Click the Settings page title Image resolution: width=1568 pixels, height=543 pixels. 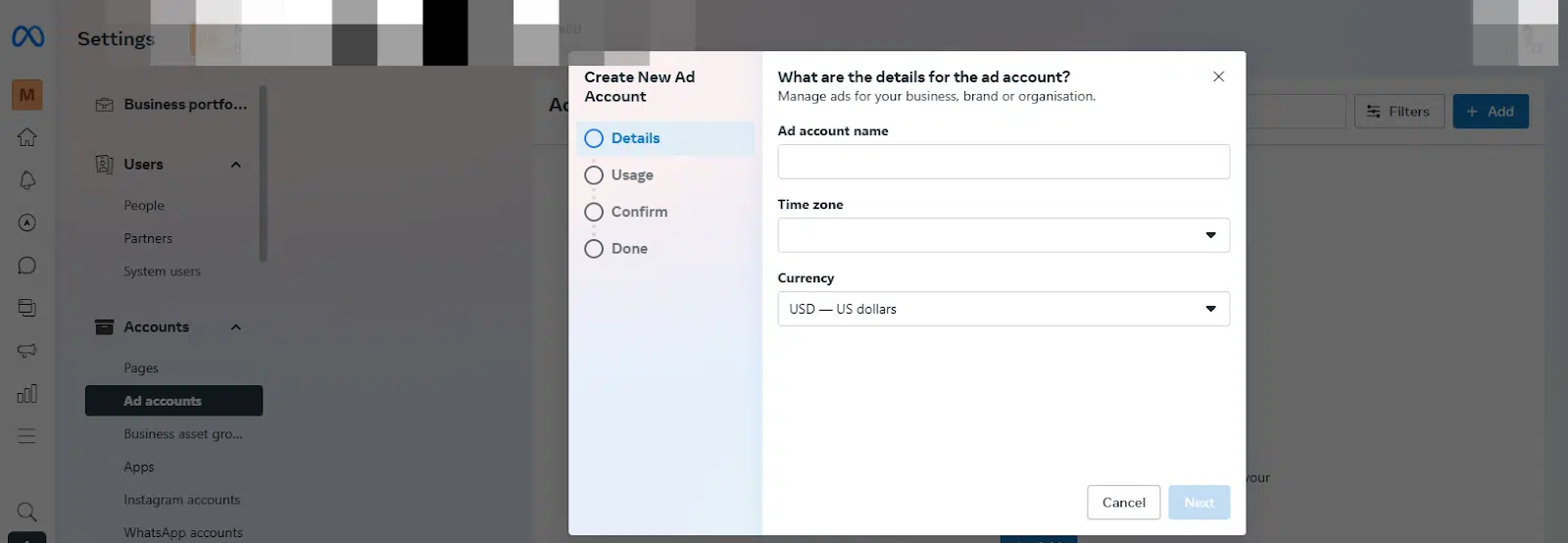(x=117, y=39)
